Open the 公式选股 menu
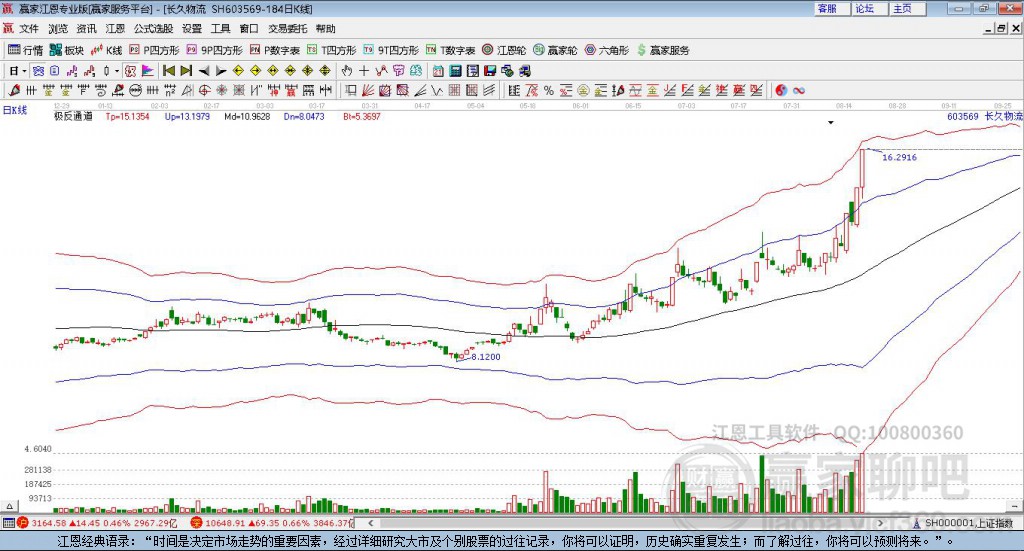 (x=153, y=29)
